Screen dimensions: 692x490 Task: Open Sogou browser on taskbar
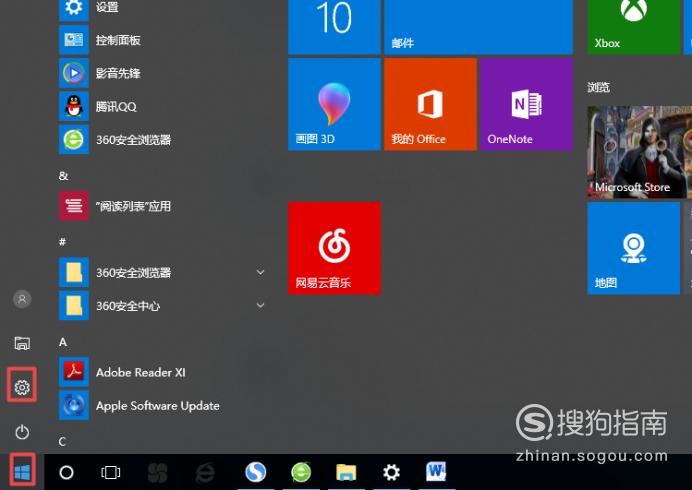(x=256, y=472)
